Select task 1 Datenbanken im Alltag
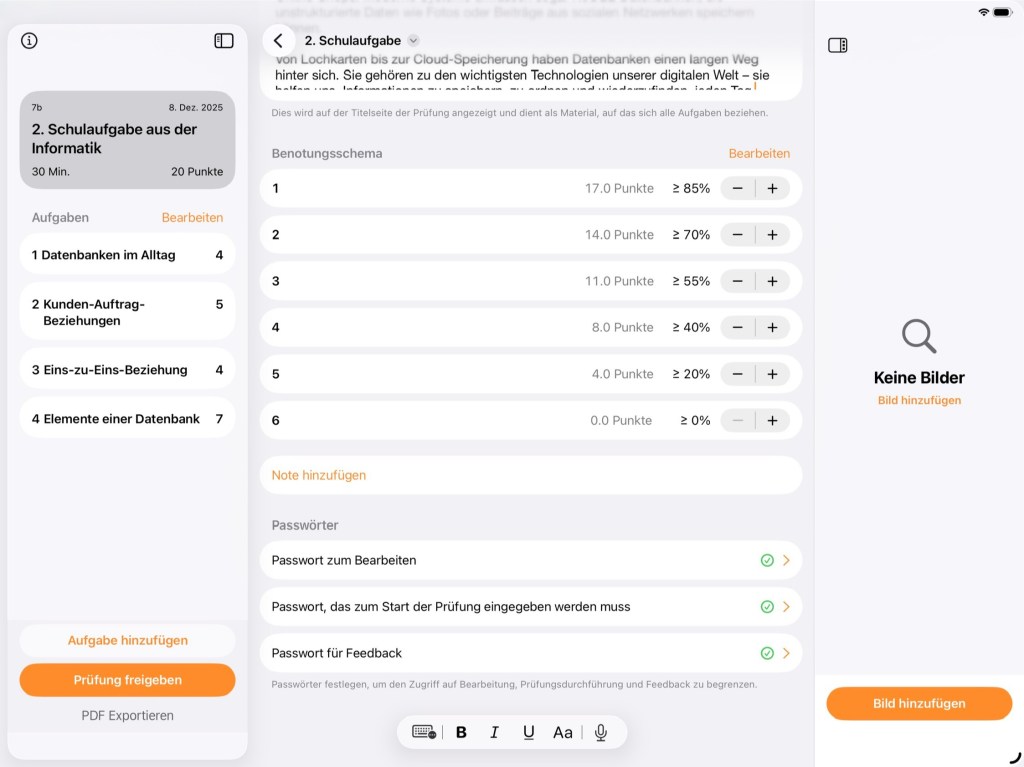 [x=127, y=255]
